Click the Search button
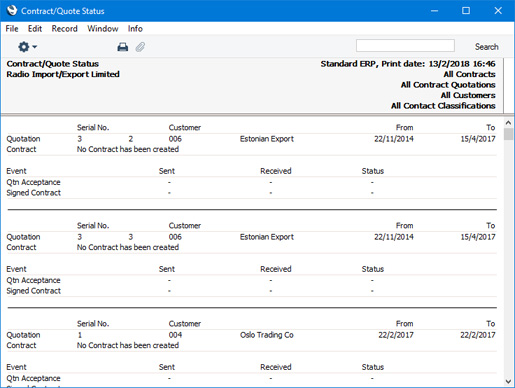The height and width of the screenshot is (388, 515). pyautogui.click(x=486, y=47)
